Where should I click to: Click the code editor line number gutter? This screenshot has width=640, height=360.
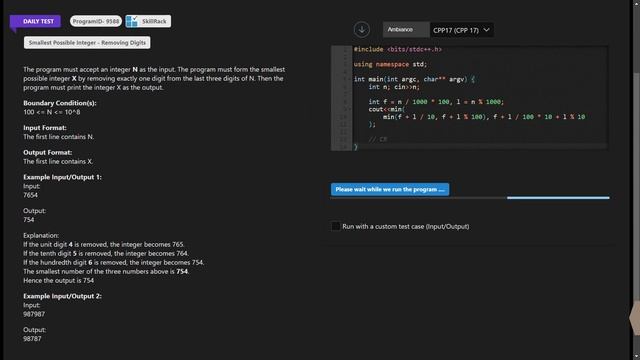click(341, 98)
